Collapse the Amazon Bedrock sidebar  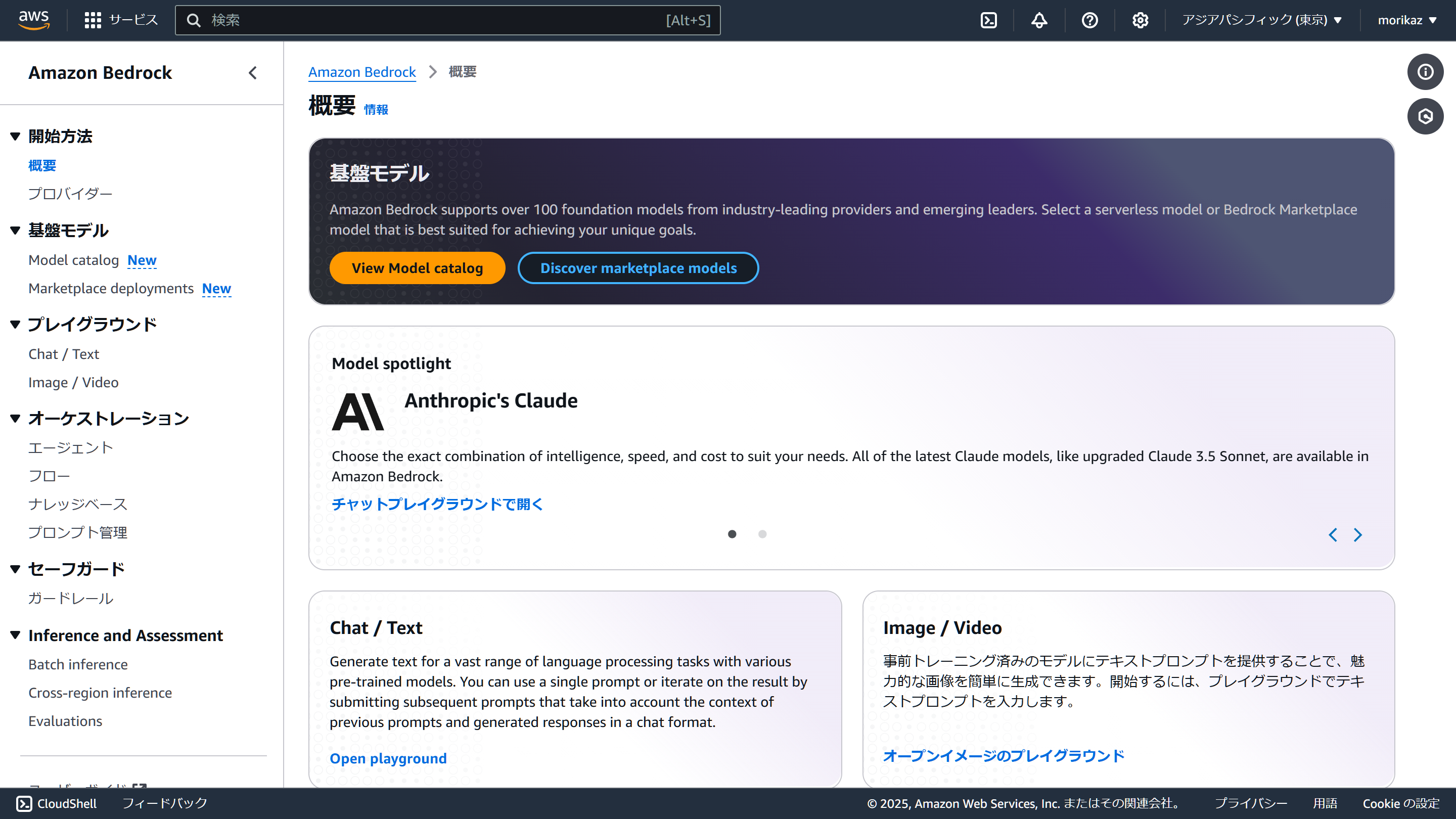click(253, 73)
